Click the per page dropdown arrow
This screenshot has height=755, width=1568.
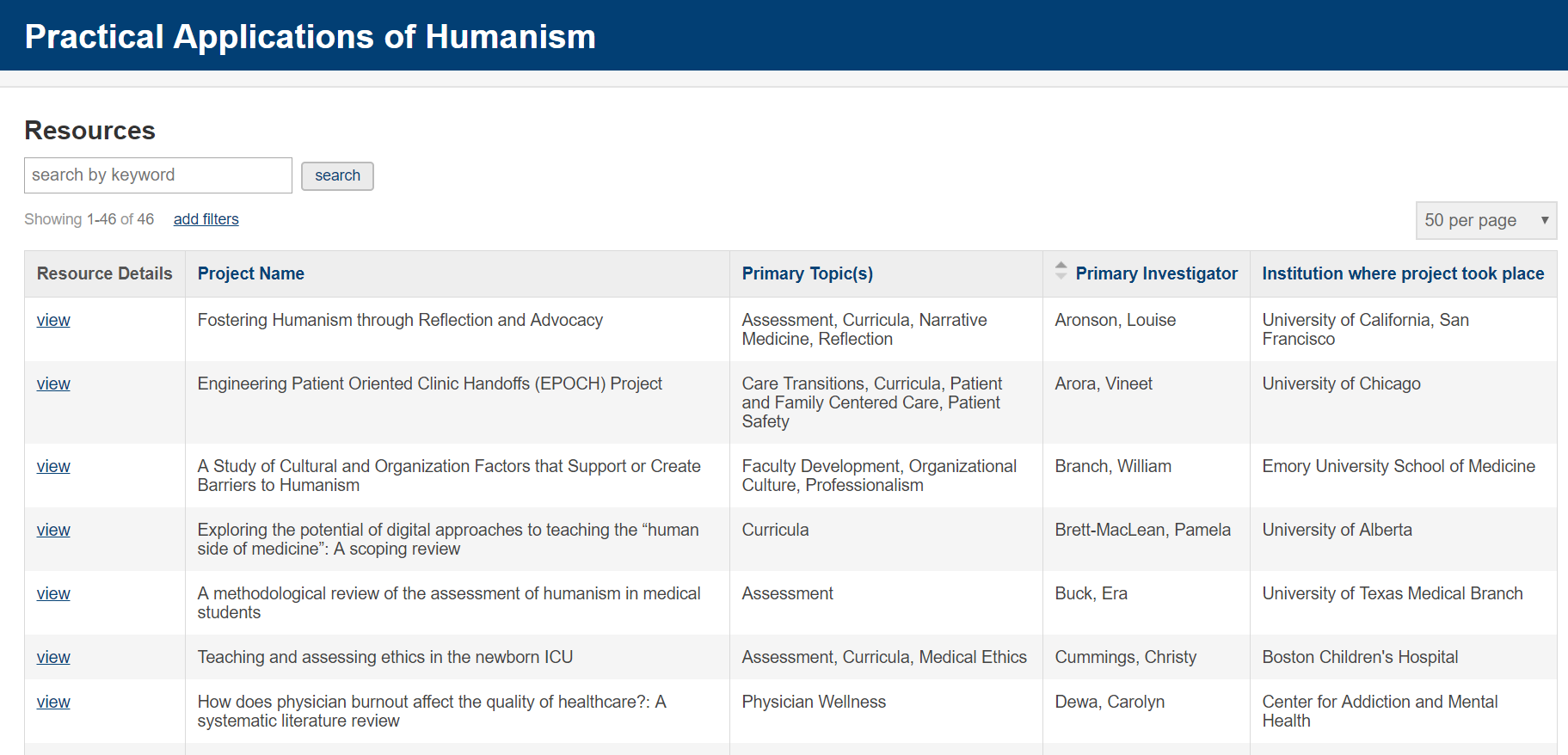coord(1544,220)
